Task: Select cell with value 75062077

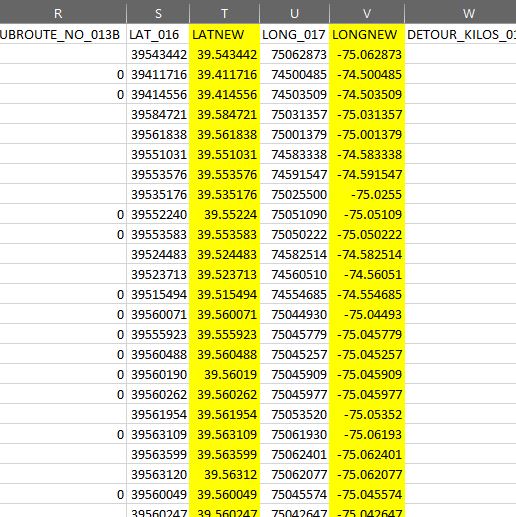Action: coord(294,474)
